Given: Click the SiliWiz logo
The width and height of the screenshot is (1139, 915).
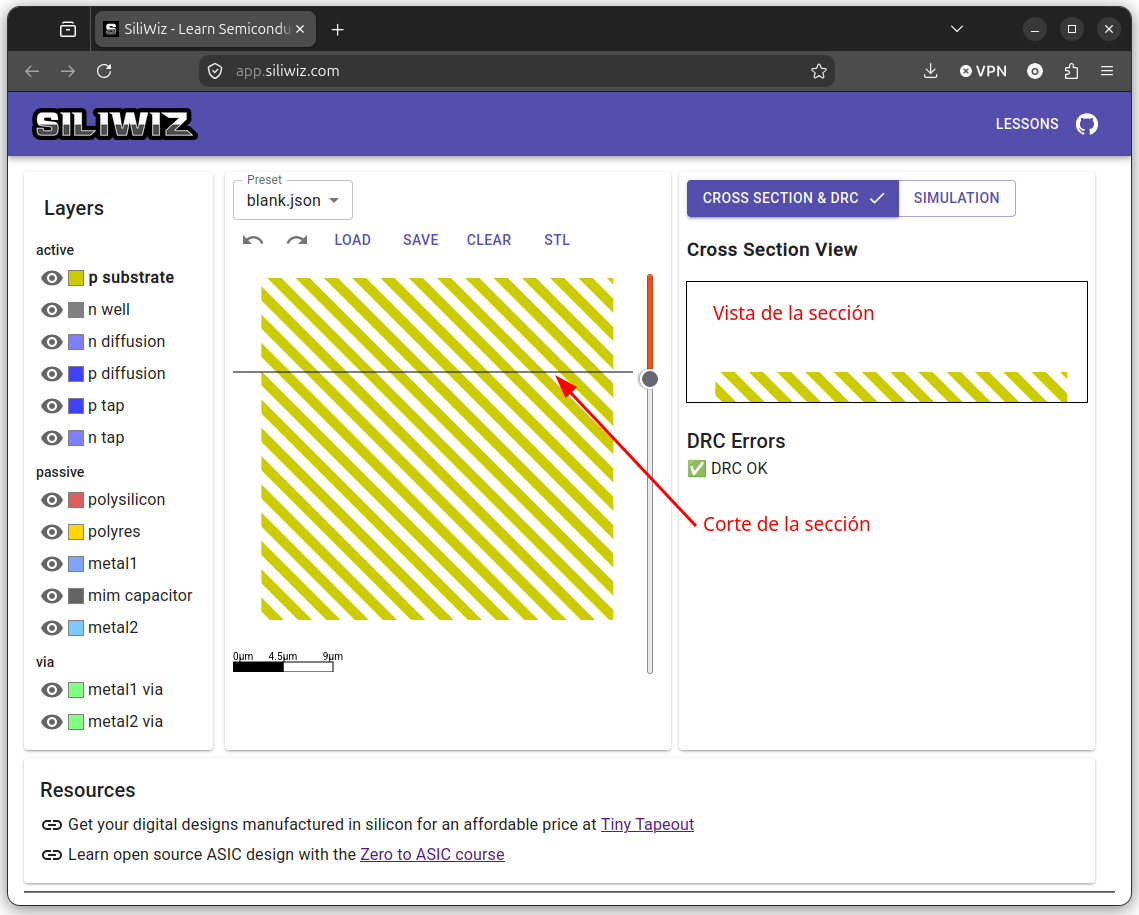Looking at the screenshot, I should (115, 124).
